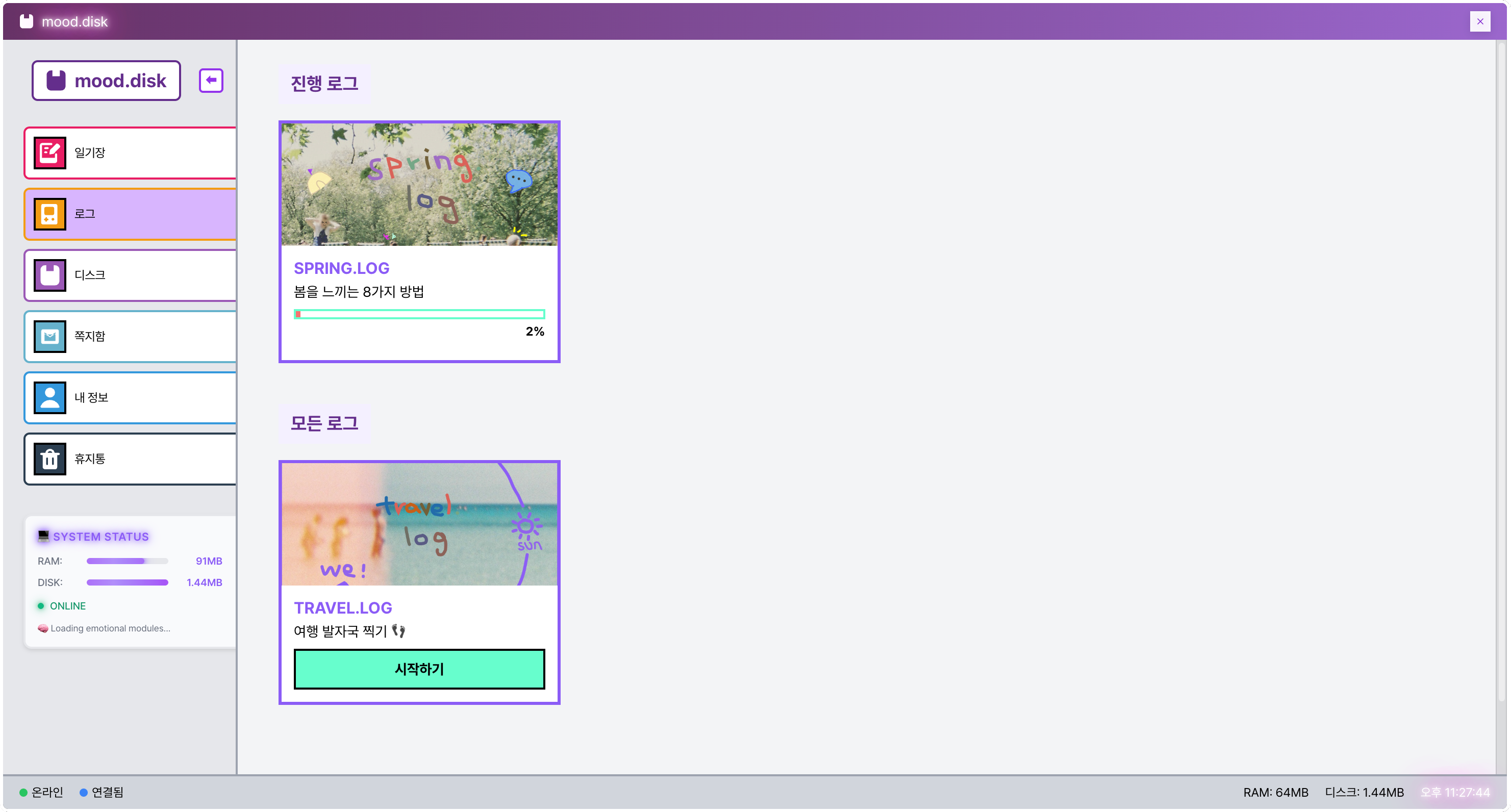Open the spring log thumbnail image
The image size is (1511, 812).
click(x=419, y=184)
